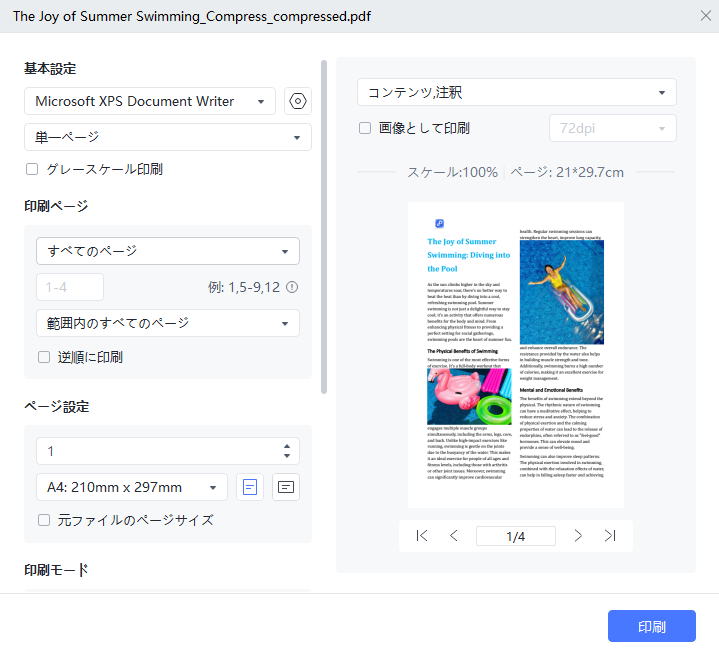This screenshot has width=719, height=657.
Task: Click the copies number field
Action: click(x=168, y=451)
